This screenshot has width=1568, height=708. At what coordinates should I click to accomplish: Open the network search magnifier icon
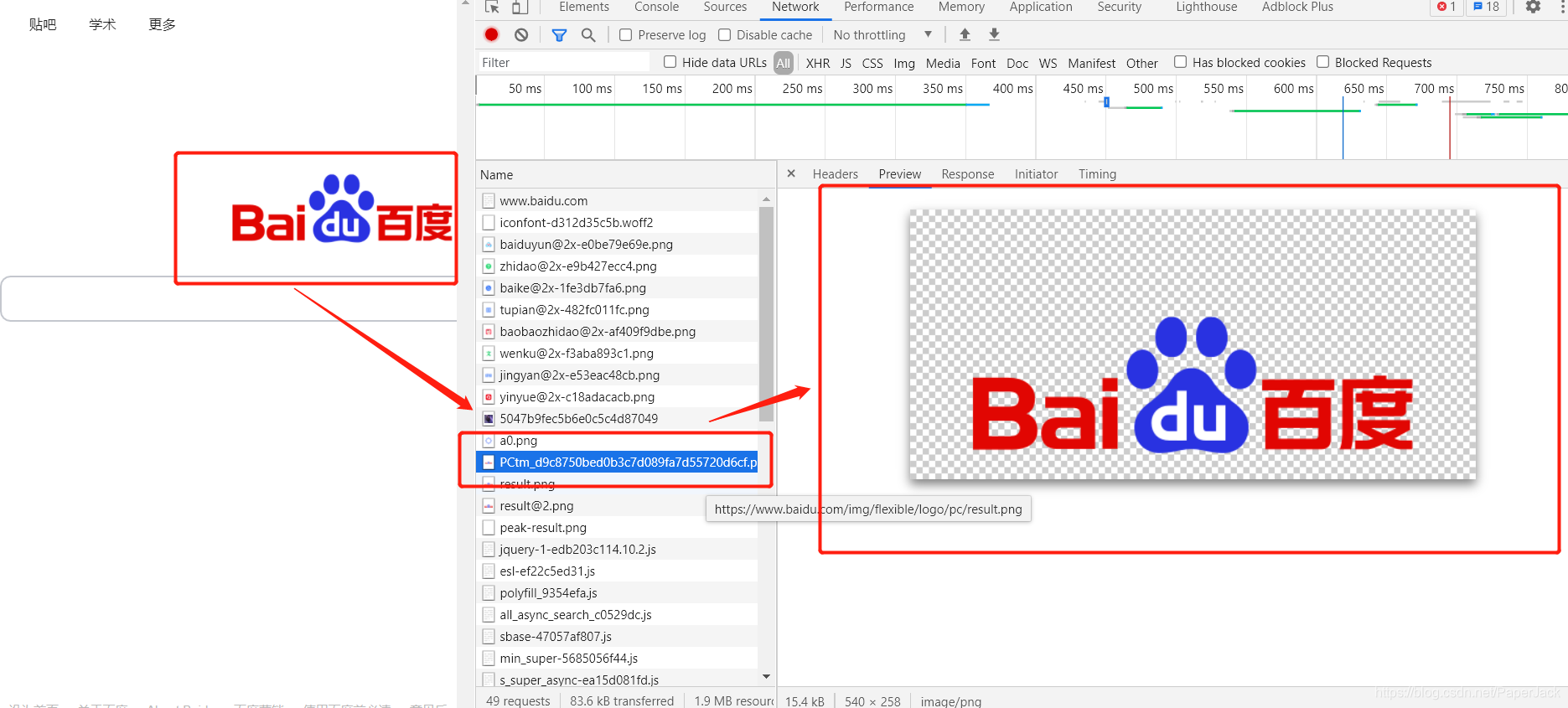click(x=588, y=34)
